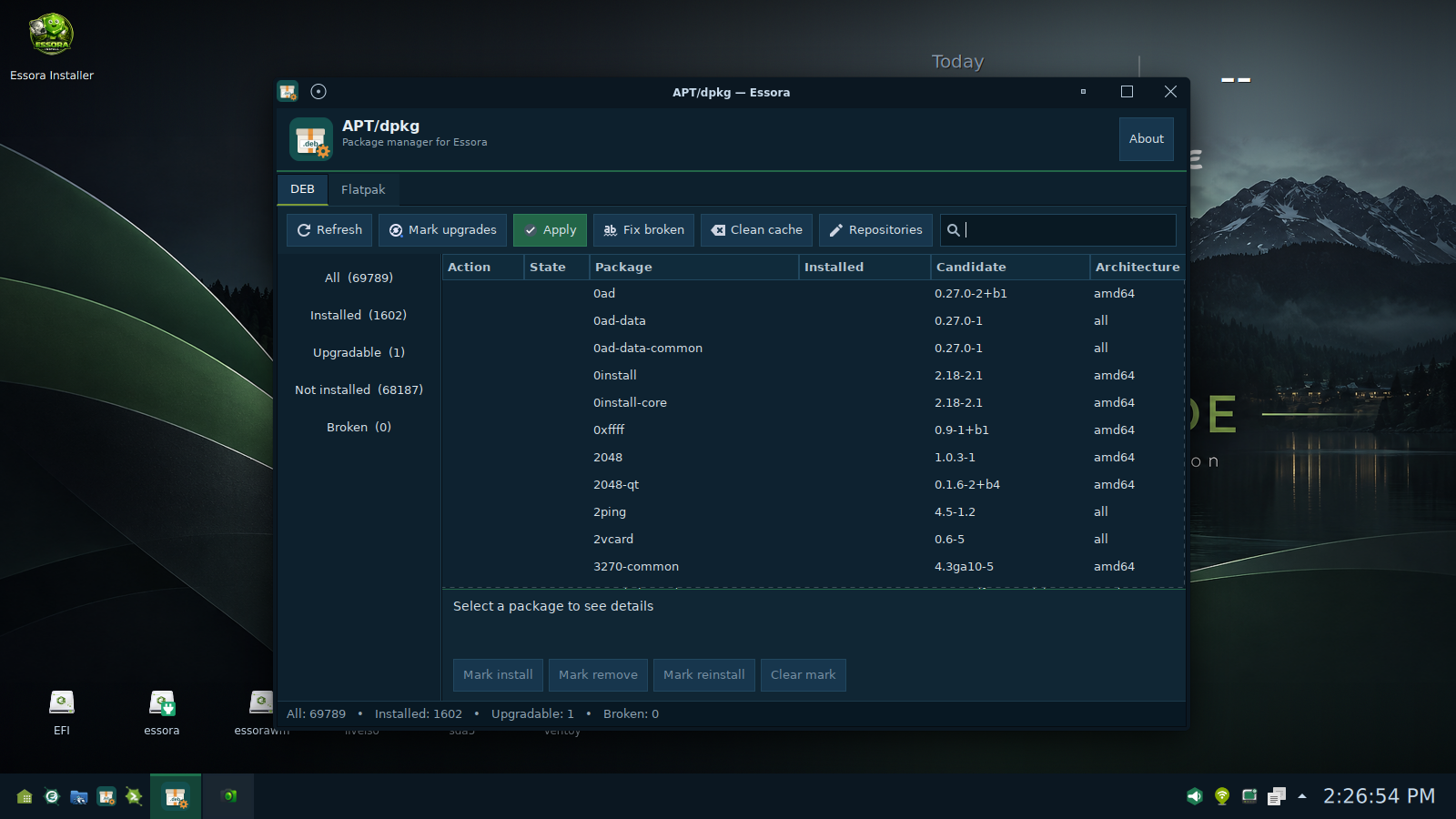
Task: Click the Mark install button
Action: click(x=498, y=675)
